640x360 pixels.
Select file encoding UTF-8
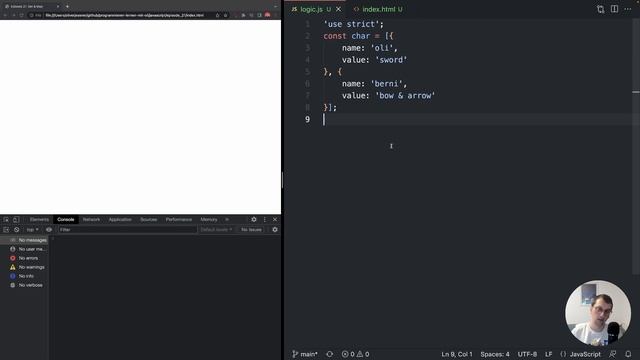(527, 354)
